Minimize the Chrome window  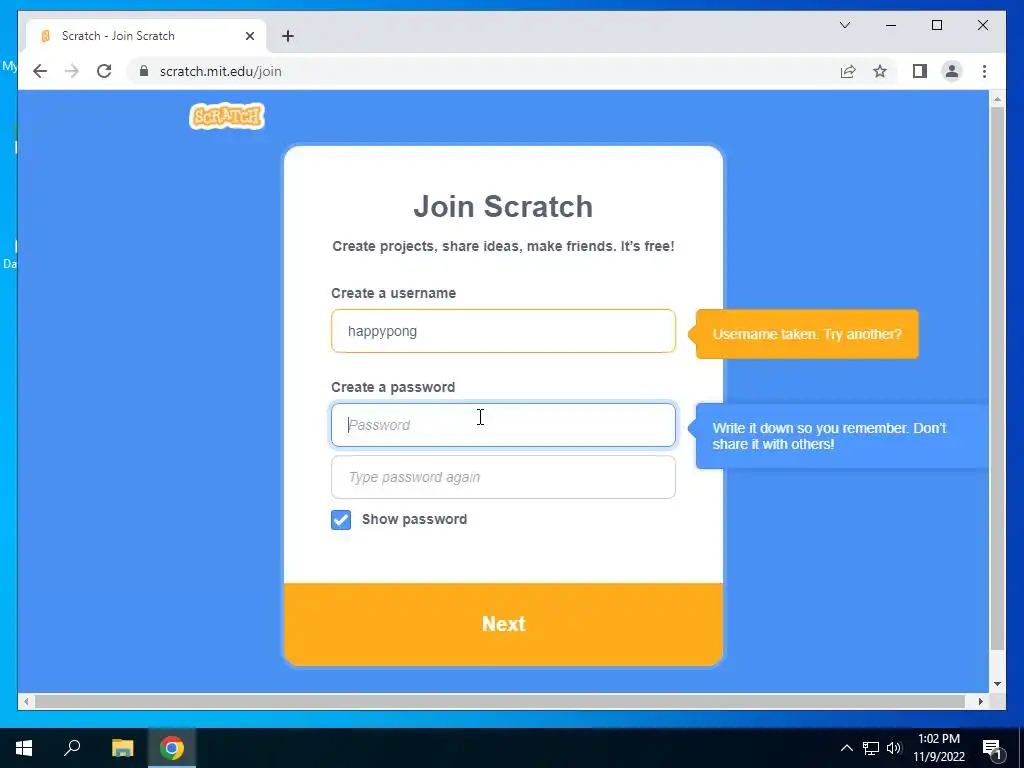[891, 25]
